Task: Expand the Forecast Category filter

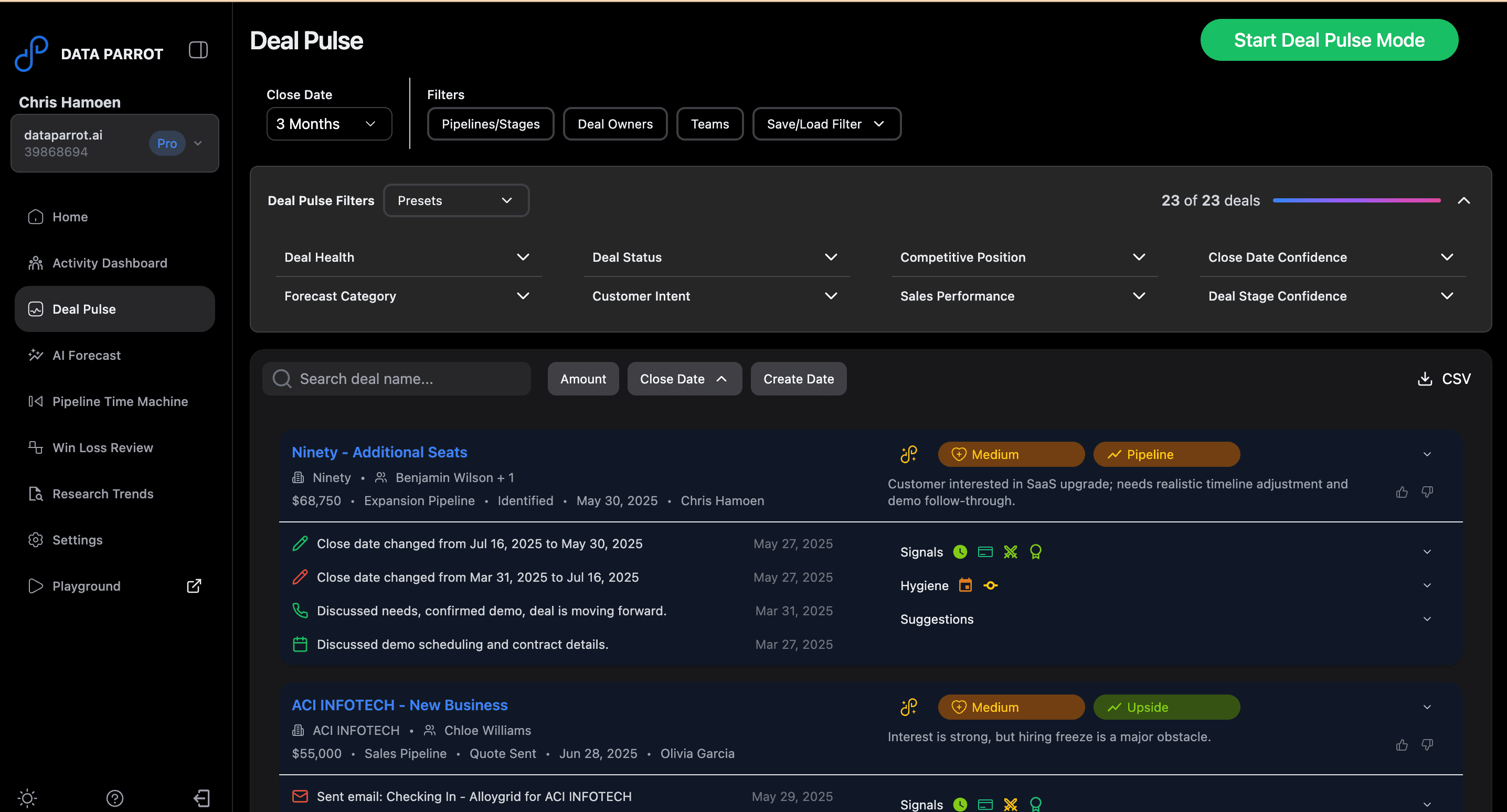Action: [x=408, y=296]
